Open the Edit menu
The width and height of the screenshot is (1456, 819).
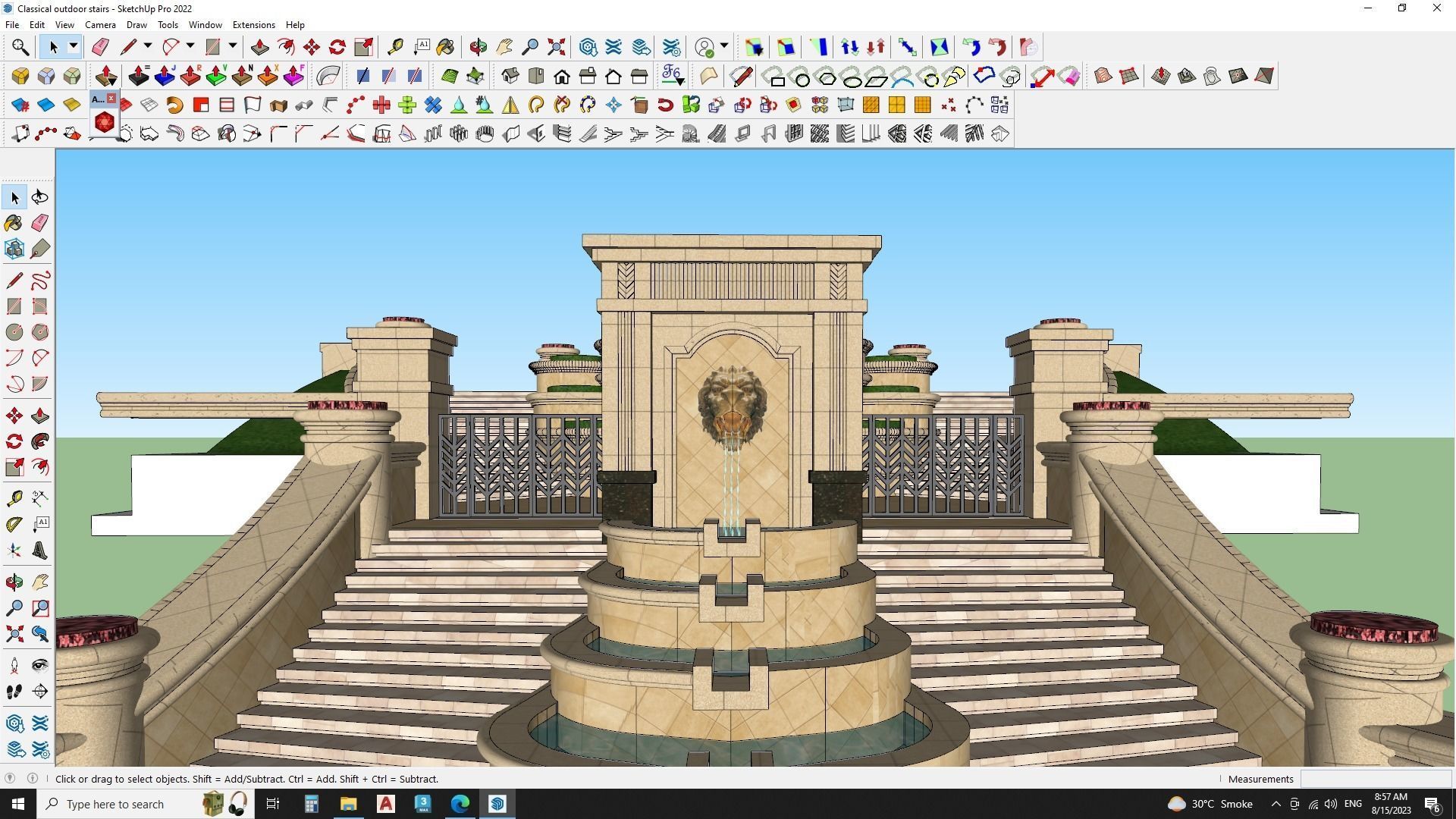coord(36,25)
